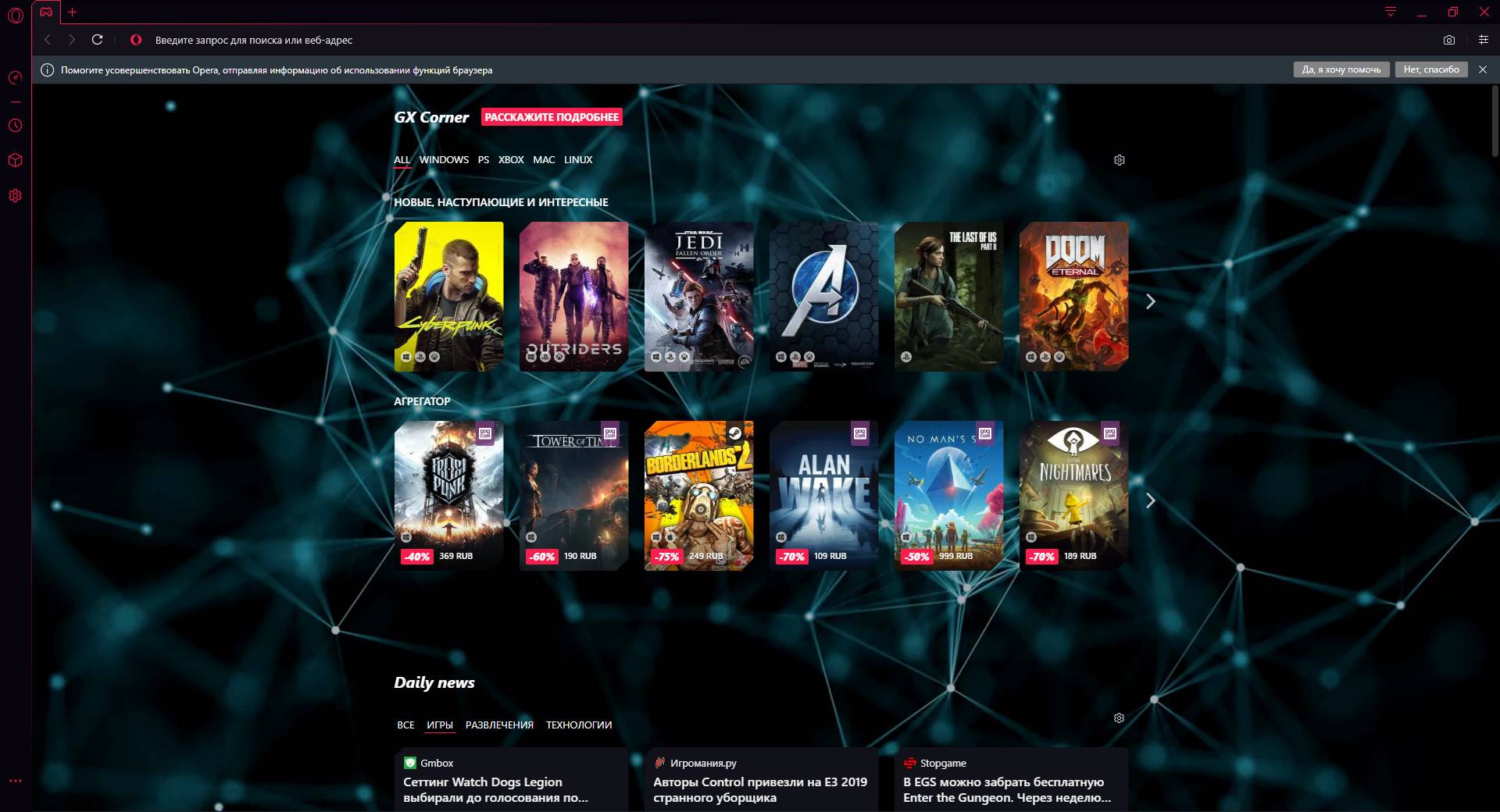This screenshot has height=812, width=1500.
Task: Select the WINDOWS platform tab
Action: [444, 159]
